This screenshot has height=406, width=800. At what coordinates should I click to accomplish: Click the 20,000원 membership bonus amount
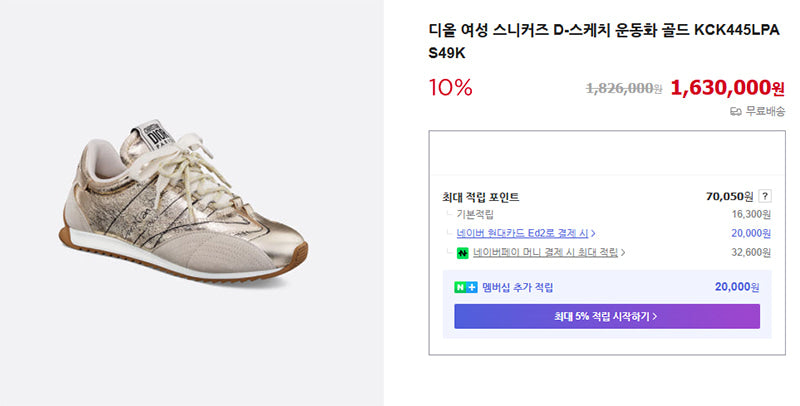coord(737,287)
